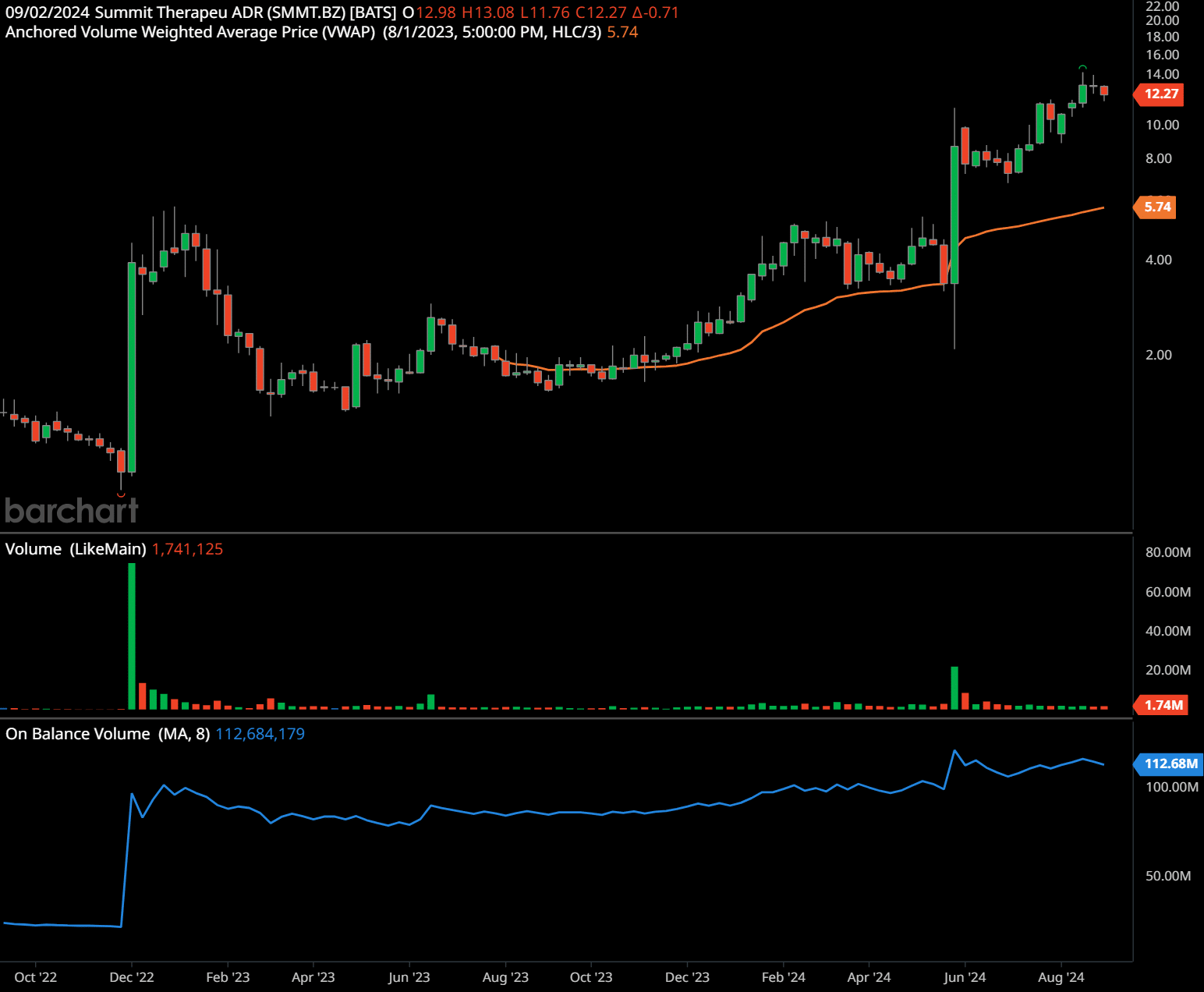Click the OBV value 112,684,179
Viewport: 1204px width, 992px height.
(x=260, y=734)
